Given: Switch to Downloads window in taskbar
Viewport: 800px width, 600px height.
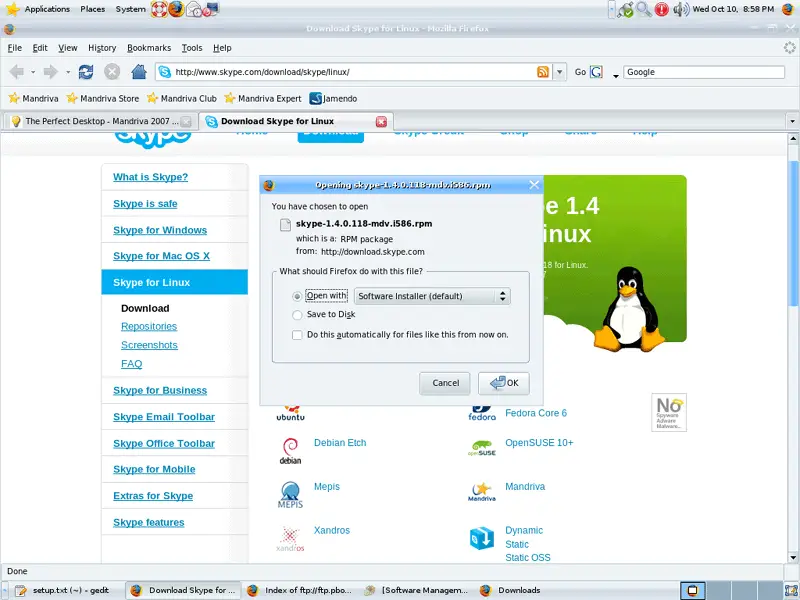Looking at the screenshot, I should tap(519, 590).
